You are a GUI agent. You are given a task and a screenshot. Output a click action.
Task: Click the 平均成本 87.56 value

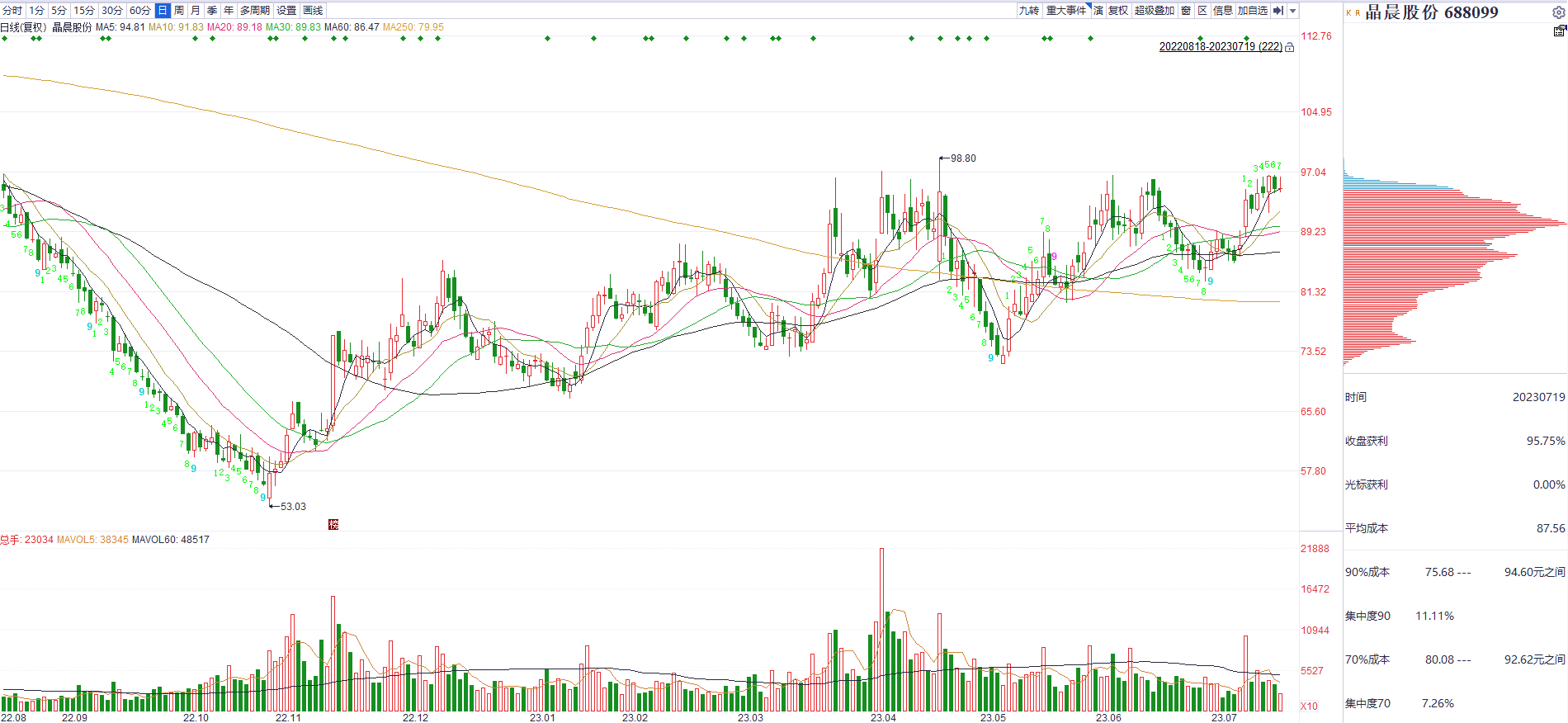pos(1551,528)
